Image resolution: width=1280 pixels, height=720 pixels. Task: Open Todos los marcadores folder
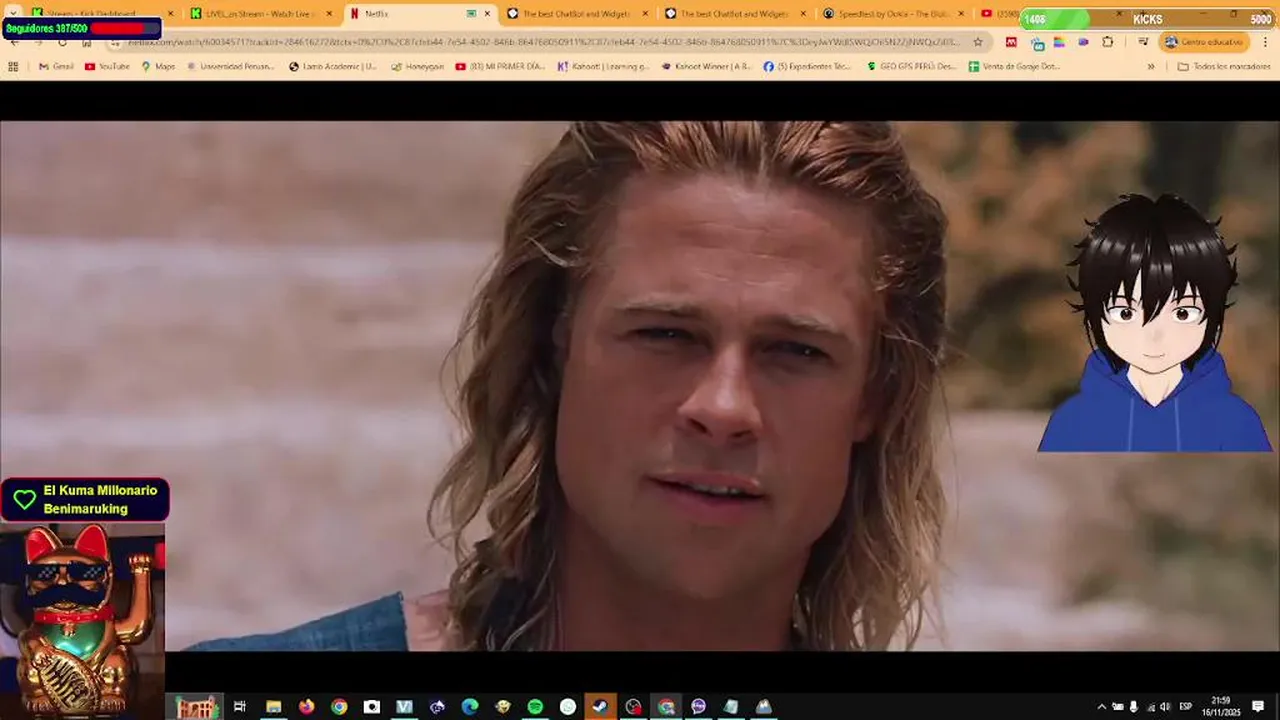coord(1224,66)
